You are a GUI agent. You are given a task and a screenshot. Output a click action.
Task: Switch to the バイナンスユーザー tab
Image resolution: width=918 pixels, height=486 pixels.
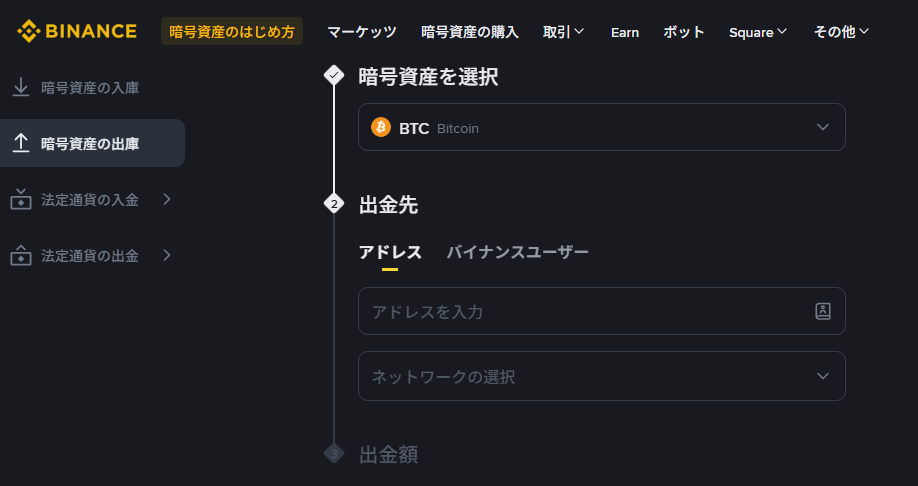coord(517,252)
